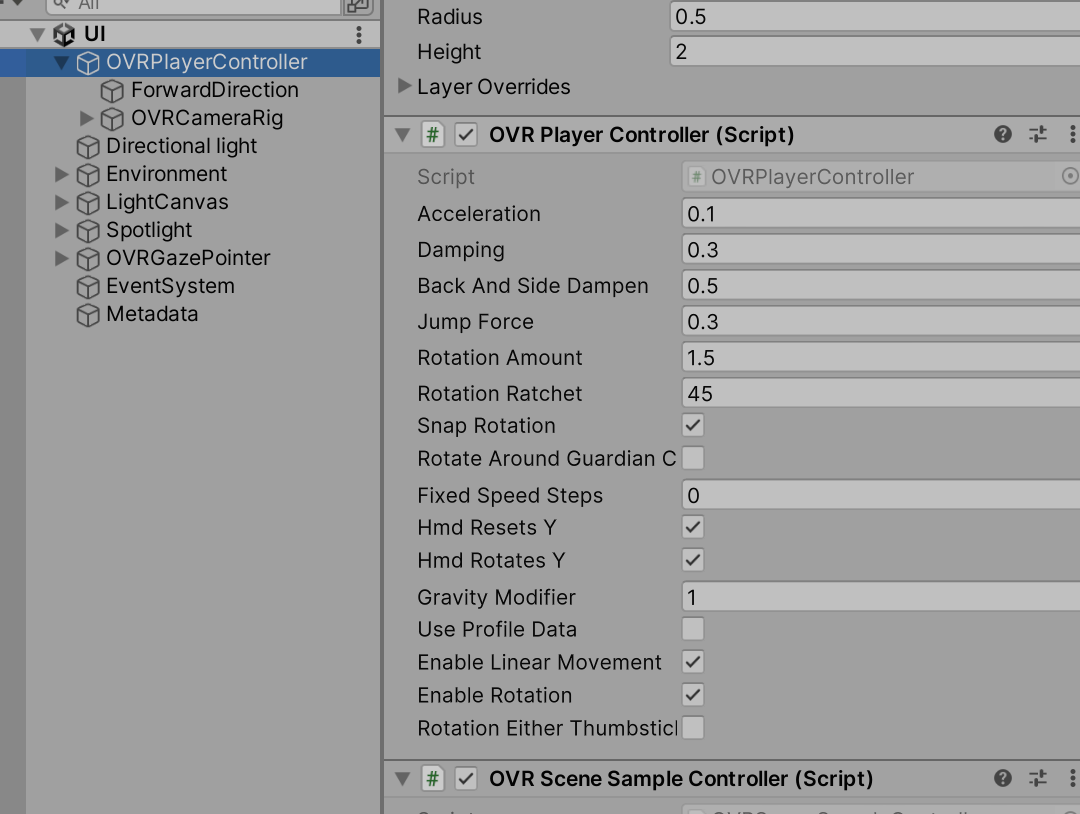Expand OVRCameraRig children

tap(86, 118)
